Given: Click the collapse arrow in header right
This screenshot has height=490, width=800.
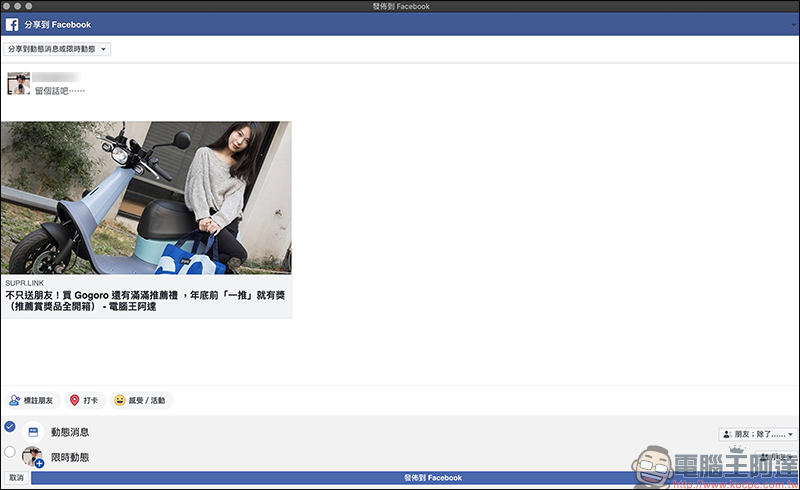Looking at the screenshot, I should tap(793, 24).
